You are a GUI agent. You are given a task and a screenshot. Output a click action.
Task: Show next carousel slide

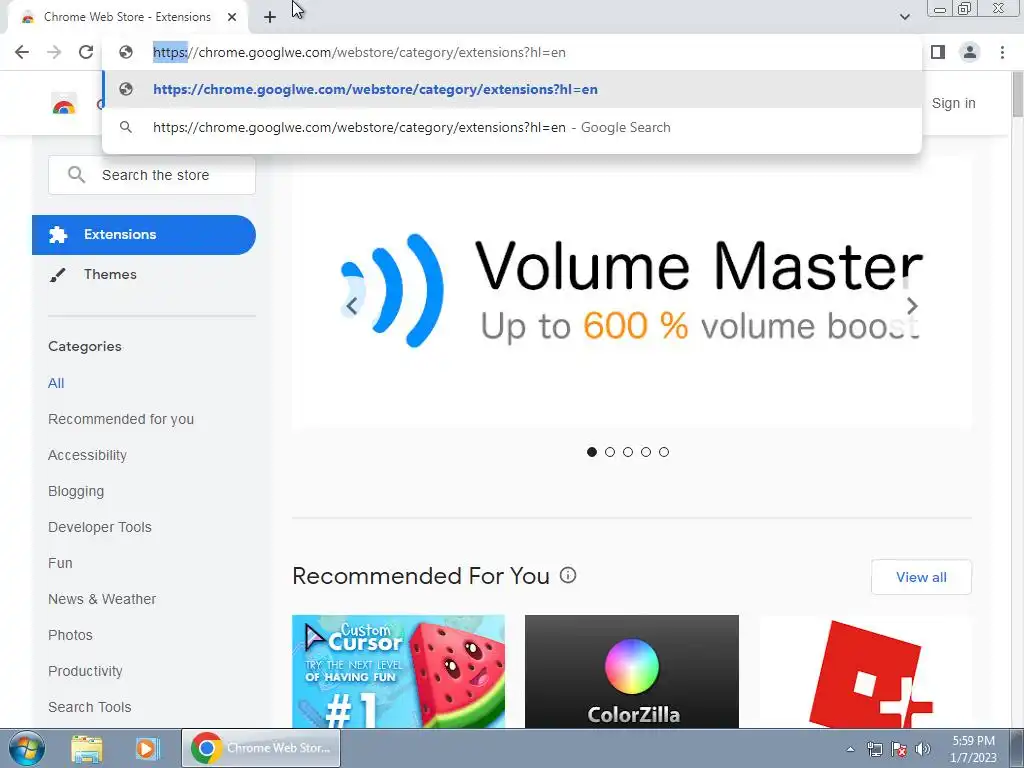912,305
